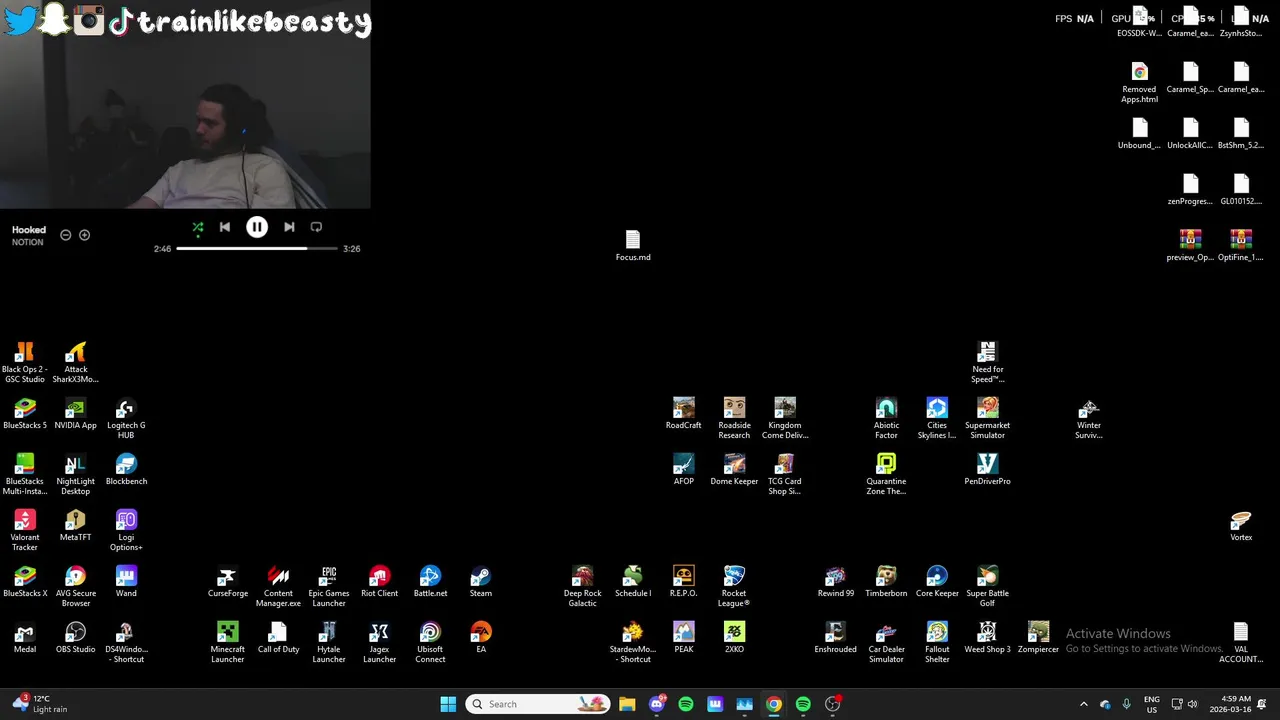
Task: Open the Epic Games Launcher shortcut
Action: tap(329, 586)
